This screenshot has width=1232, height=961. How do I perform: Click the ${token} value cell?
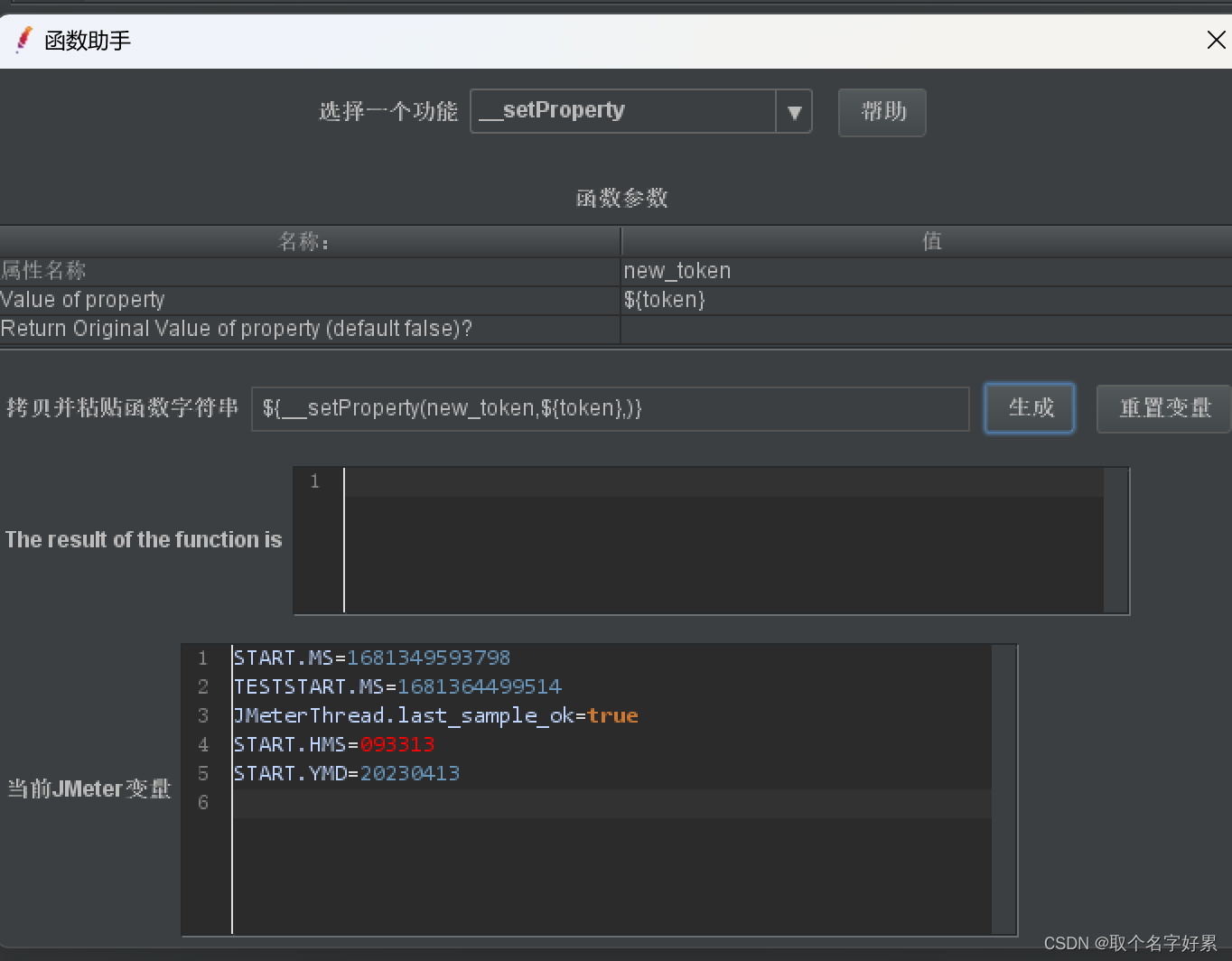pyautogui.click(x=665, y=300)
